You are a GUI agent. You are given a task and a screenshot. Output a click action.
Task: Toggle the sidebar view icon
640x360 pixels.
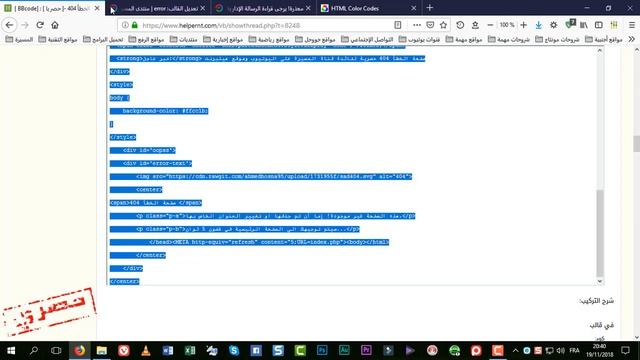(599, 25)
